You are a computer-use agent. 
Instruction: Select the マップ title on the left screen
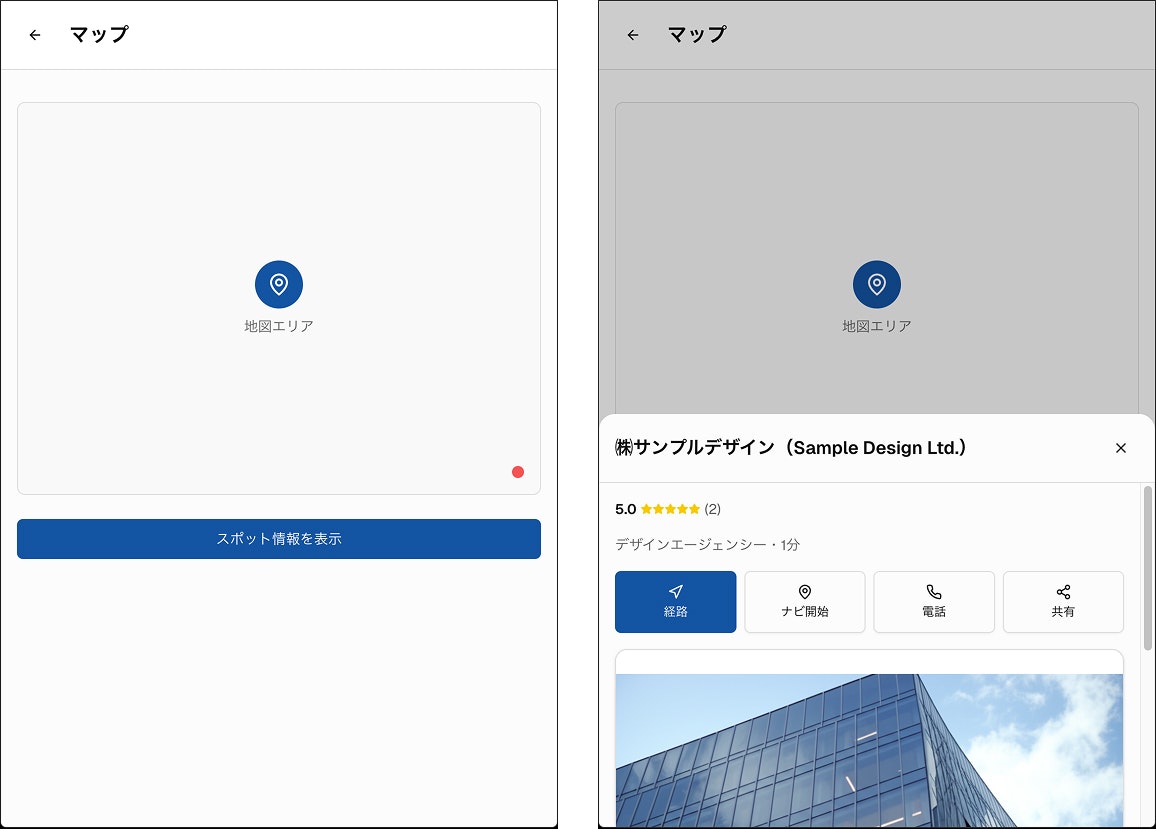pyautogui.click(x=99, y=34)
